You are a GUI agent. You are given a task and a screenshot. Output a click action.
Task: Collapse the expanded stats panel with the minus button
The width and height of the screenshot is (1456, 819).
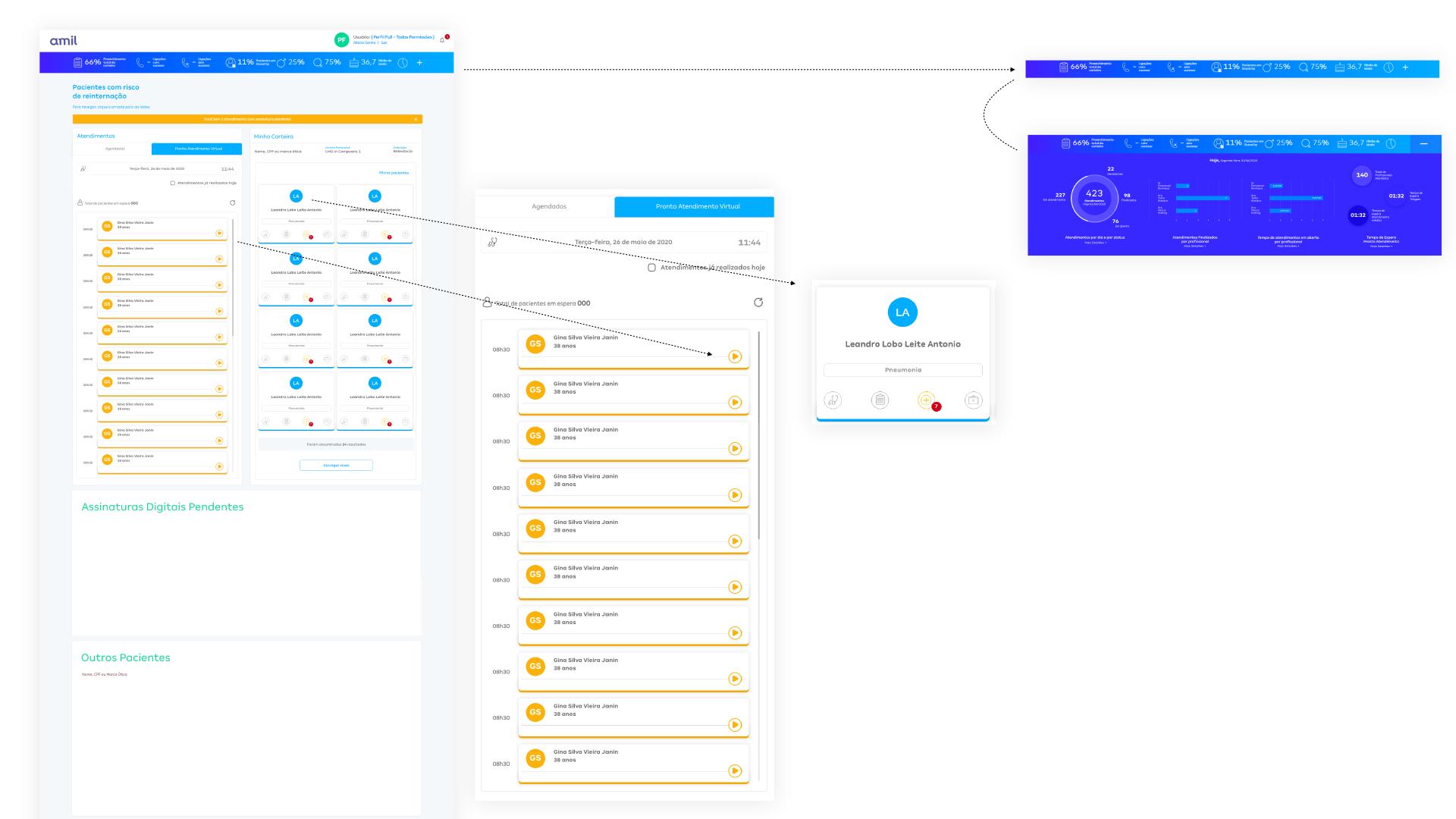[1423, 143]
